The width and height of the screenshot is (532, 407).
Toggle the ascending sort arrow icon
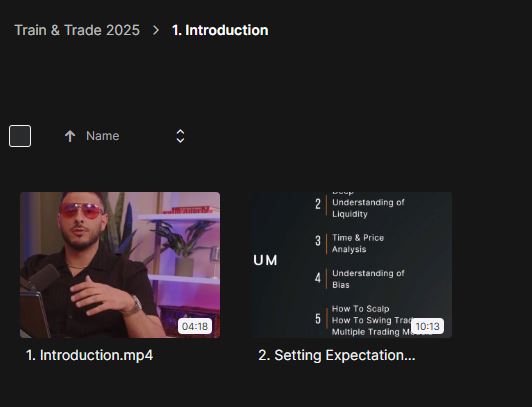(70, 136)
